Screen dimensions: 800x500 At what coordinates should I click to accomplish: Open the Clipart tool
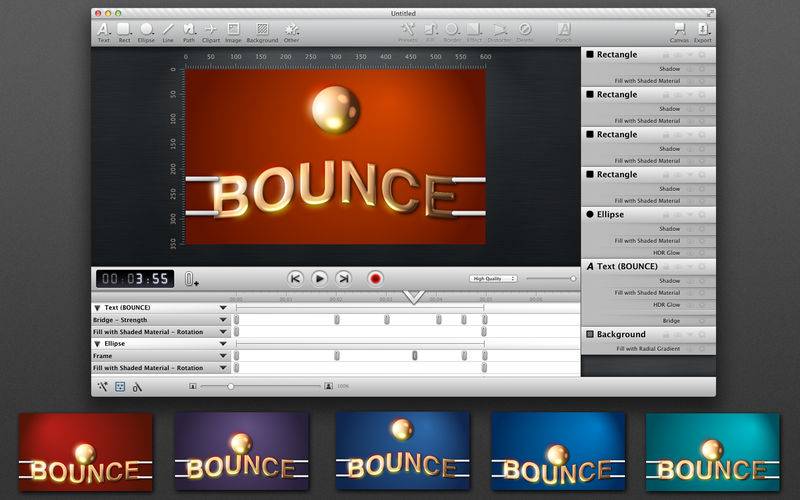point(211,30)
